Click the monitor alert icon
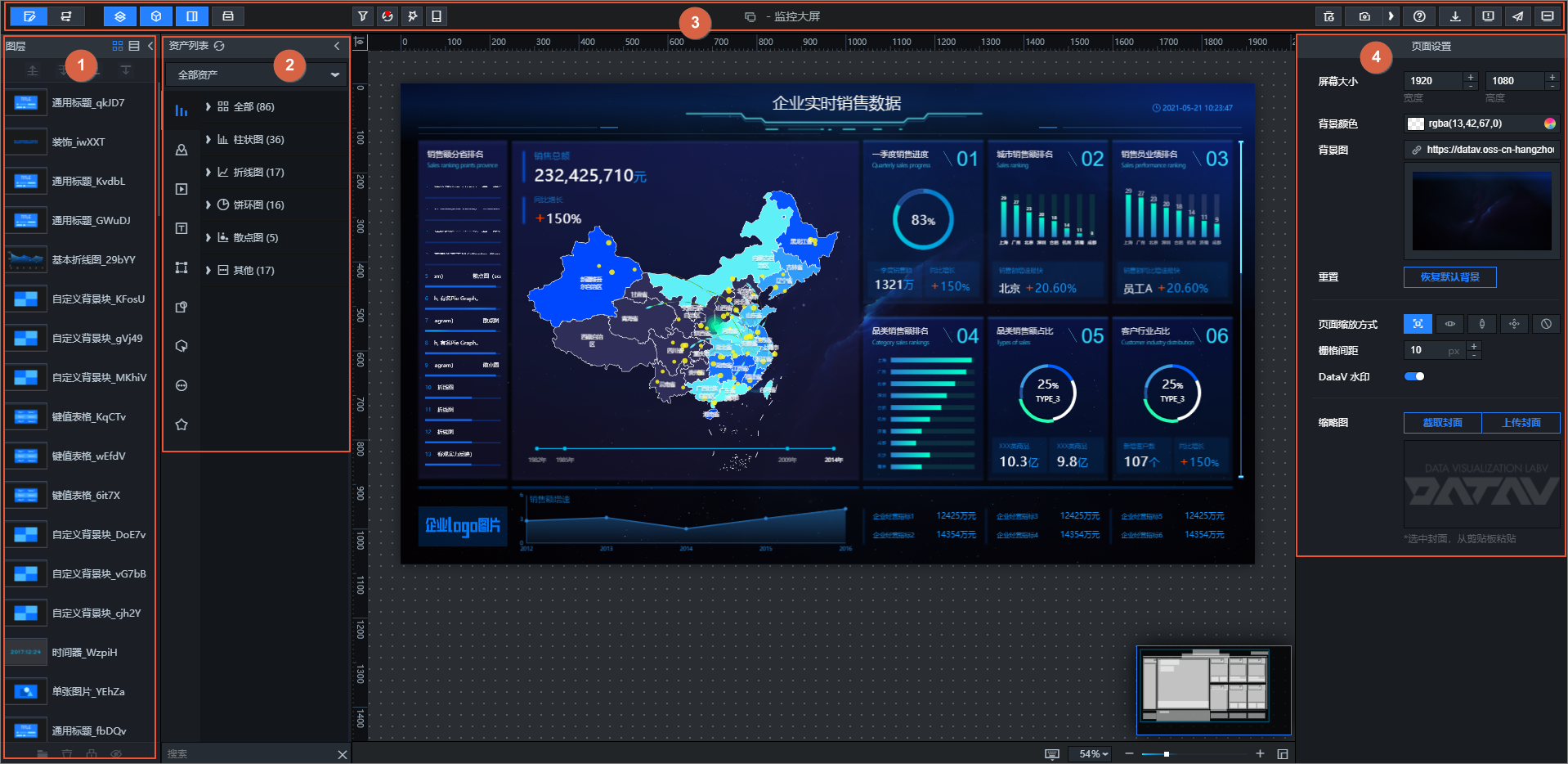The image size is (1568, 764). click(1488, 16)
